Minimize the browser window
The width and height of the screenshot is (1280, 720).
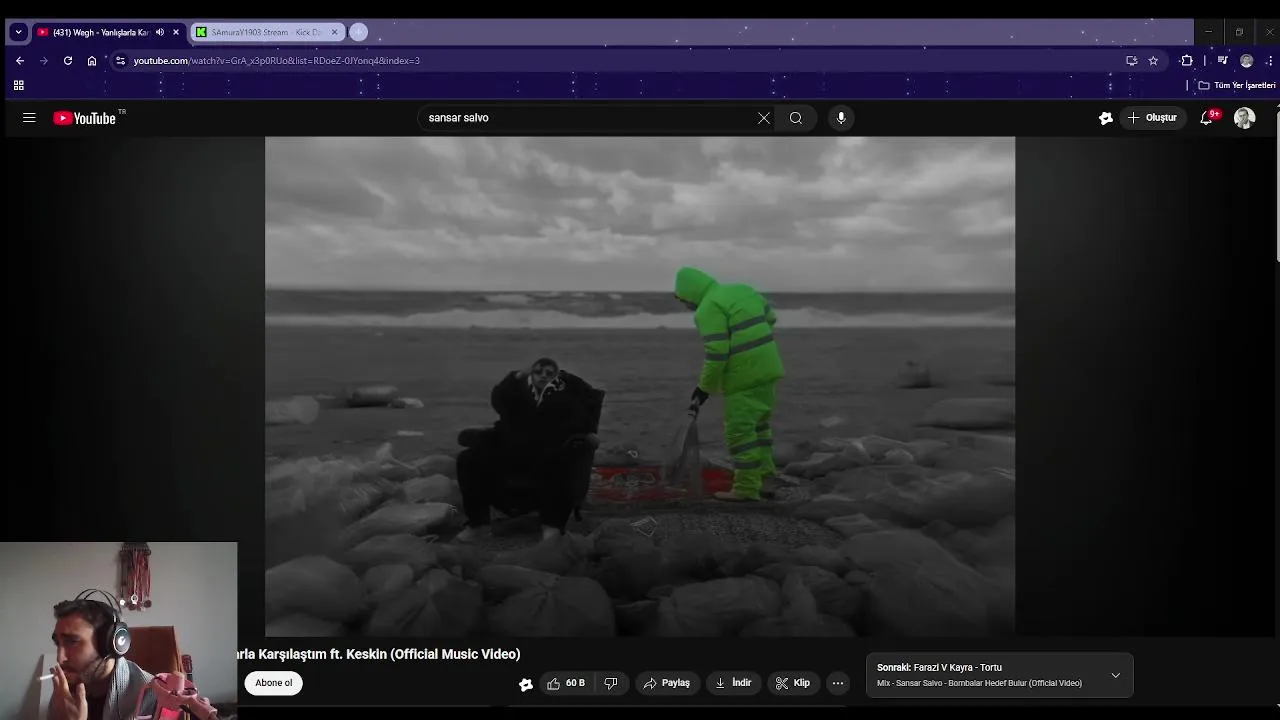1208,32
